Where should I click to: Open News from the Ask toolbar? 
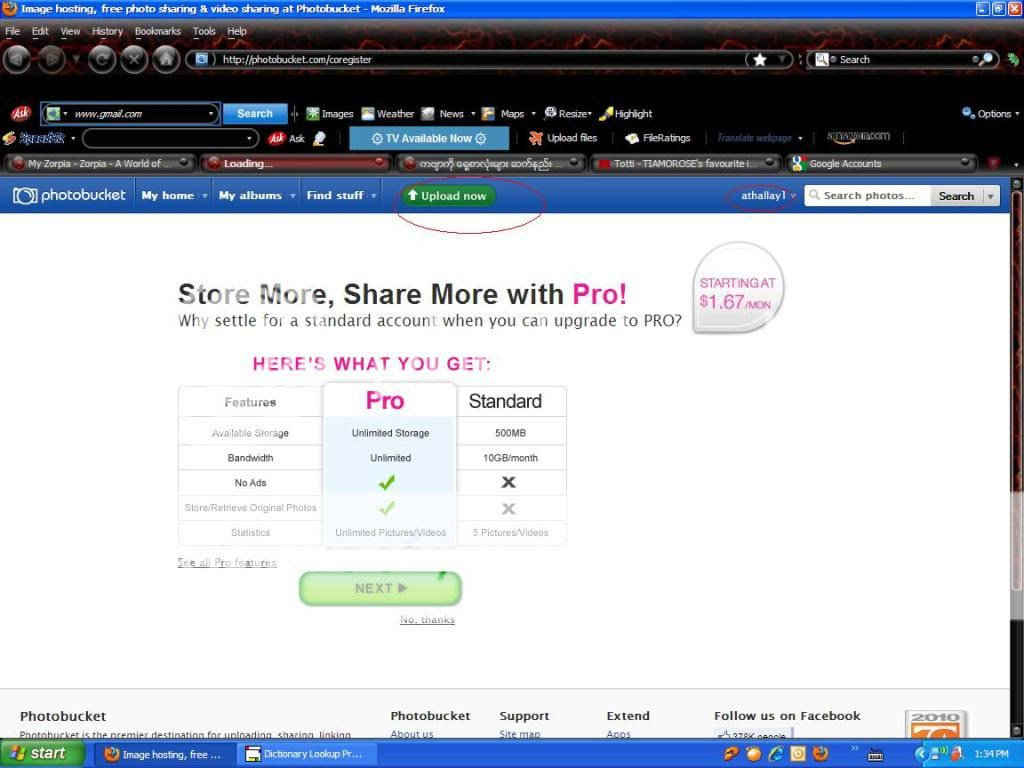coord(443,114)
